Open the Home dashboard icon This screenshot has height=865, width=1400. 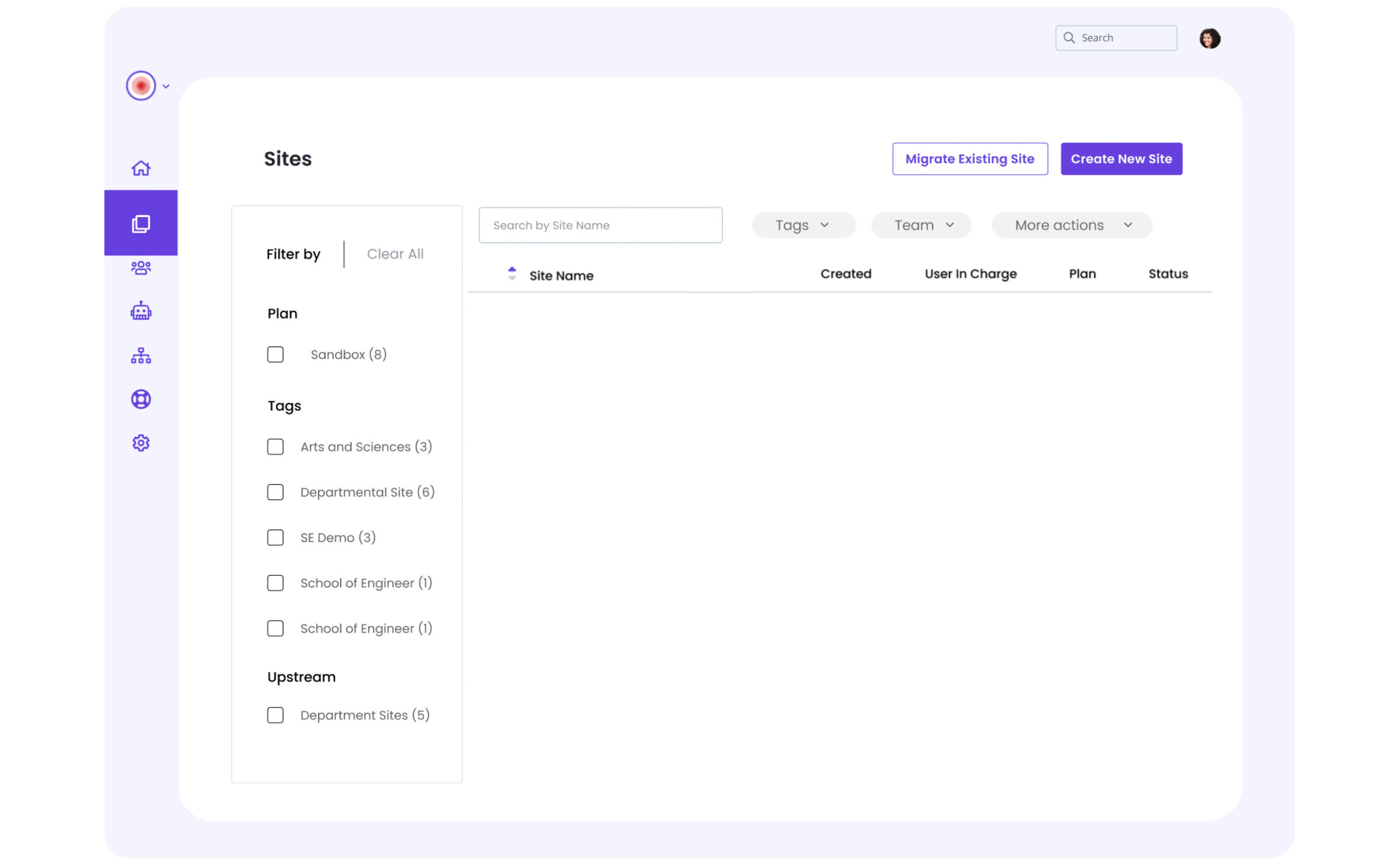(x=141, y=167)
